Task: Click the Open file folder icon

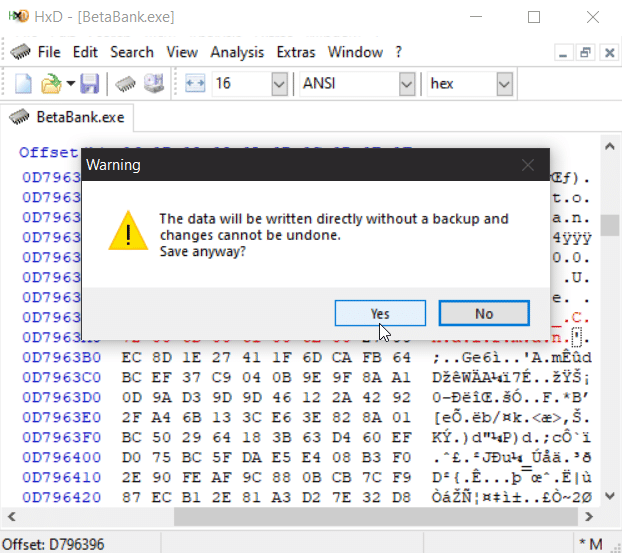Action: [50, 84]
